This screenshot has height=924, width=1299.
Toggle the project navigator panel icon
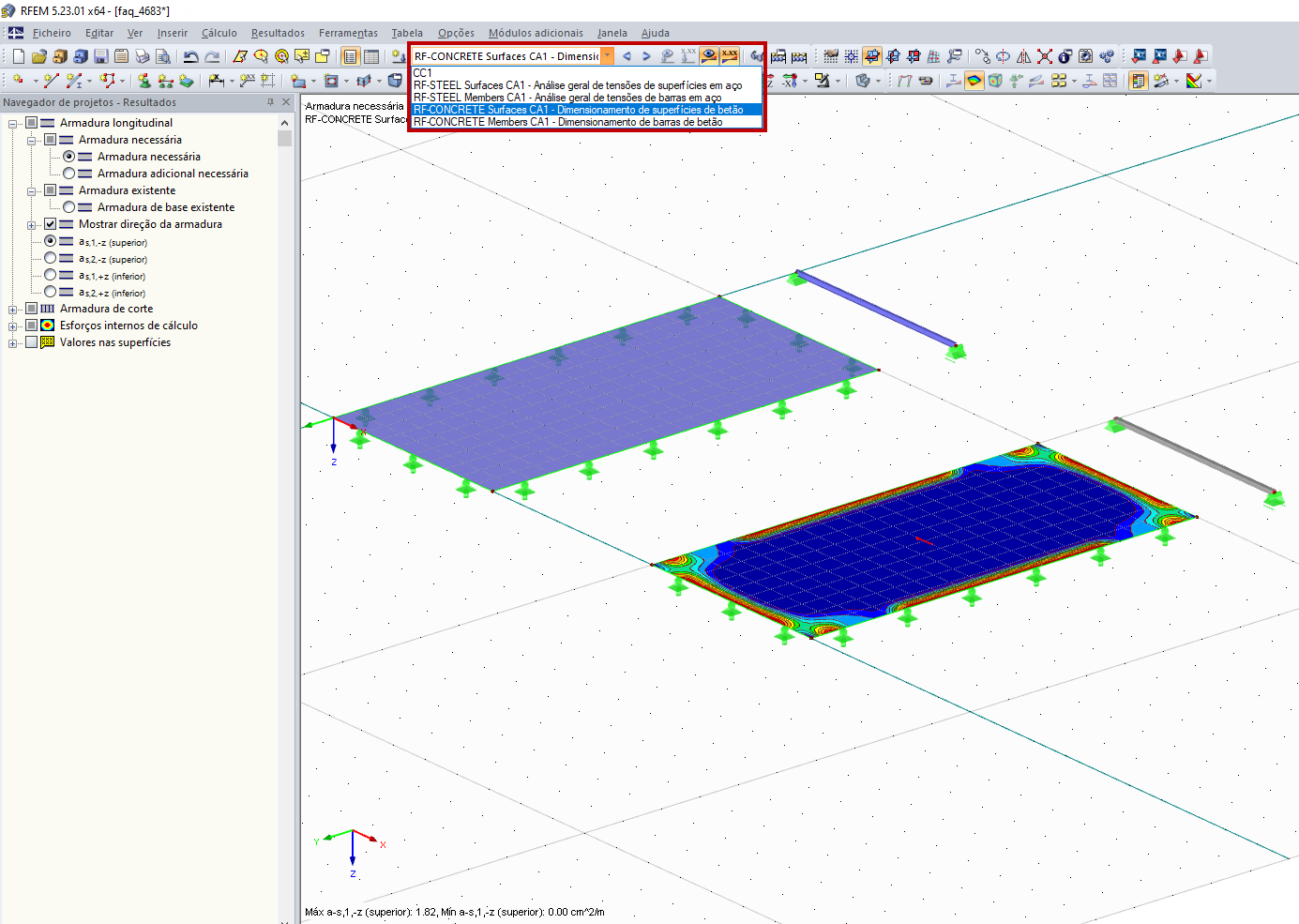[350, 56]
